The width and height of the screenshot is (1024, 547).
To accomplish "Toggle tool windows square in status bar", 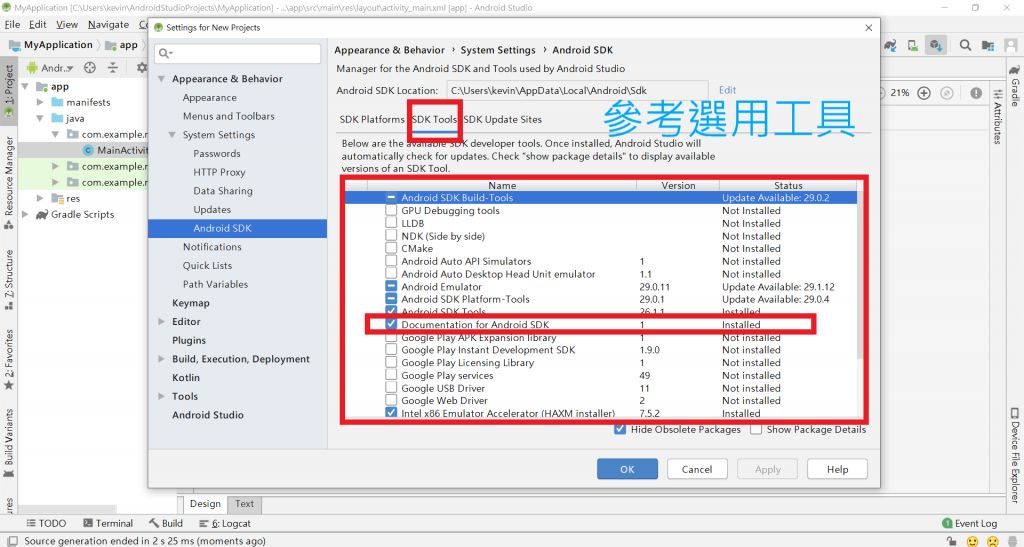I will (10, 541).
